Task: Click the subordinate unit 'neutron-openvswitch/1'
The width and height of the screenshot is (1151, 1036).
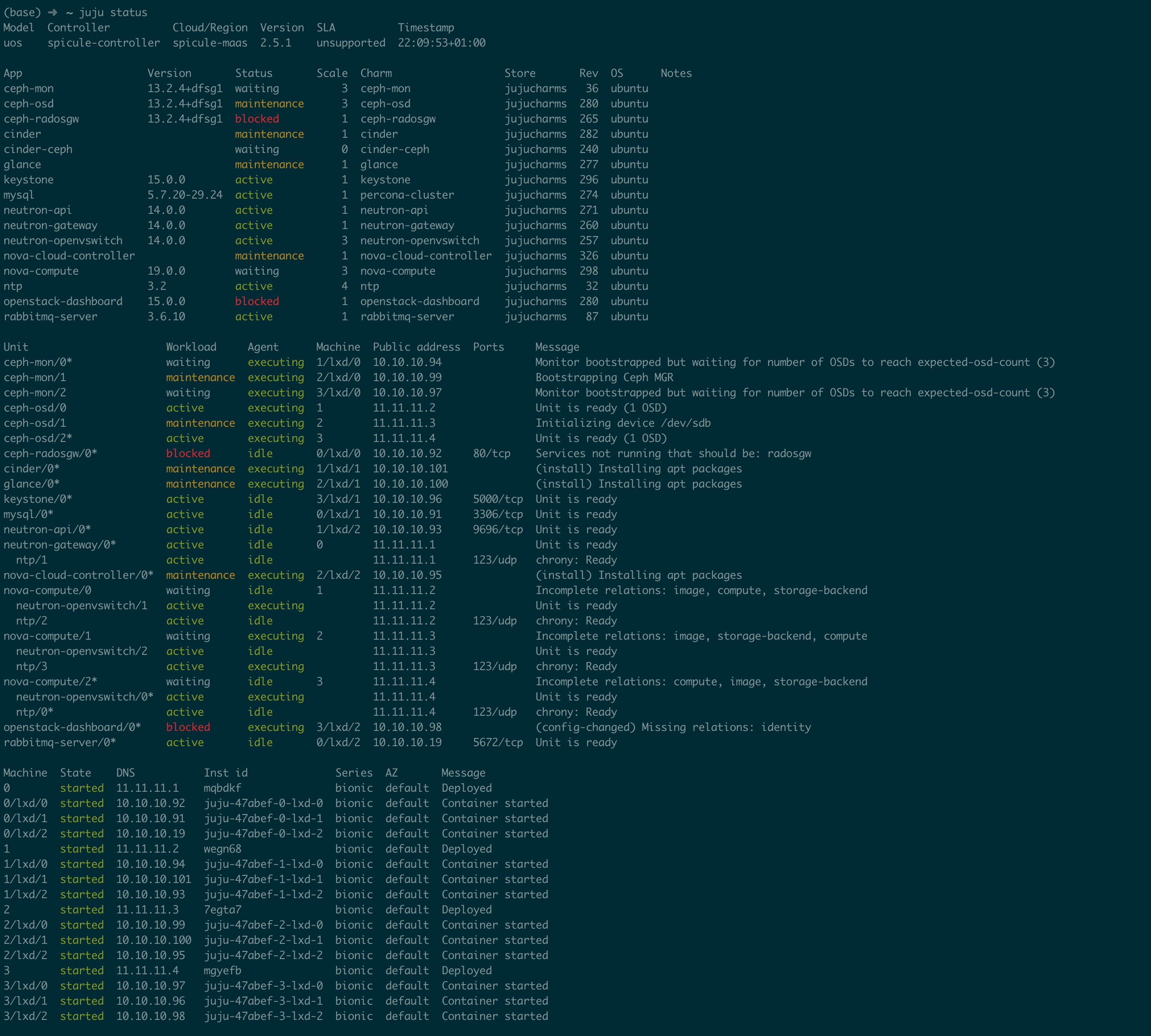Action: pyautogui.click(x=82, y=606)
